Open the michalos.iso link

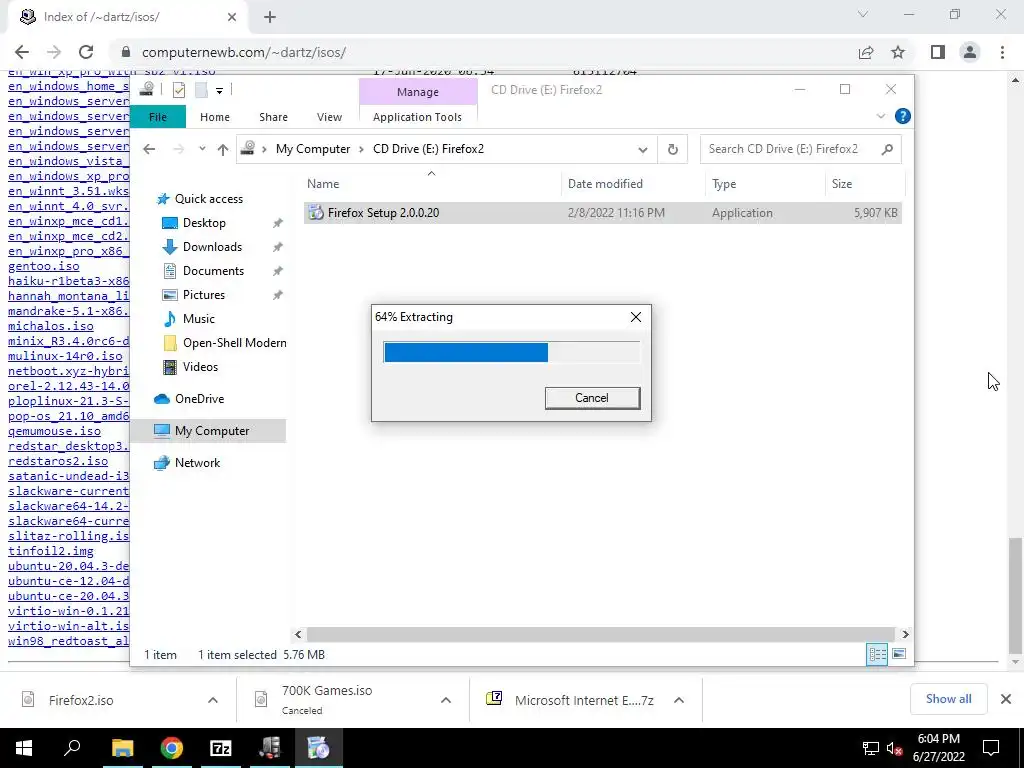tap(51, 326)
